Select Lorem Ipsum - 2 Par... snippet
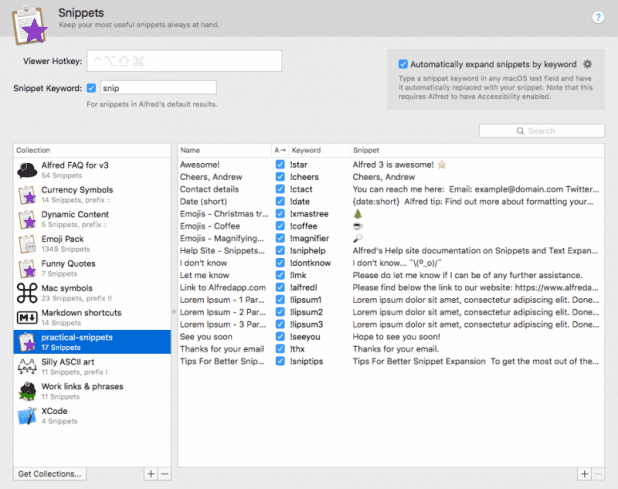 (x=391, y=312)
